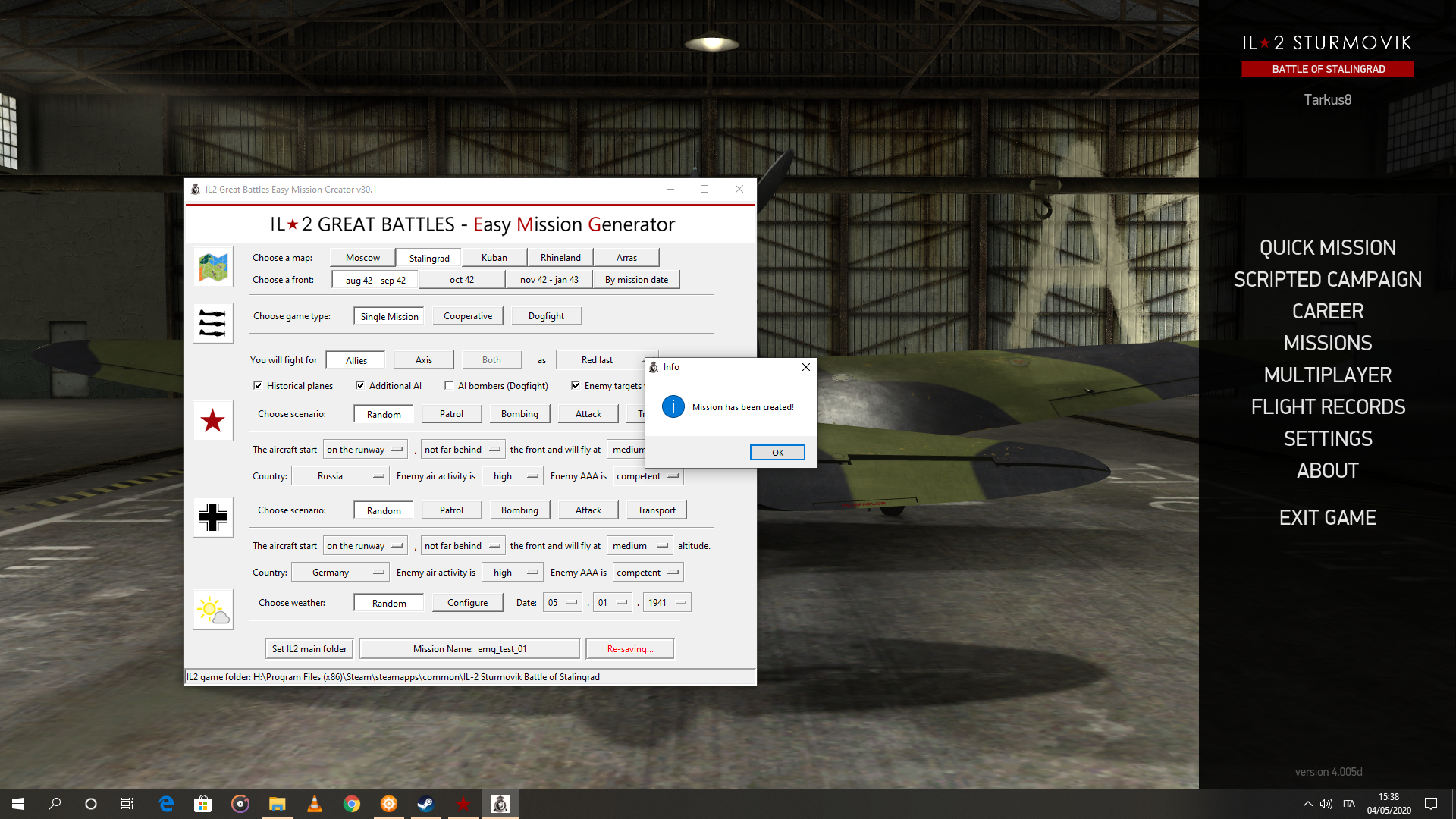Open VLC media player from the taskbar
This screenshot has height=819, width=1456.
pyautogui.click(x=314, y=804)
